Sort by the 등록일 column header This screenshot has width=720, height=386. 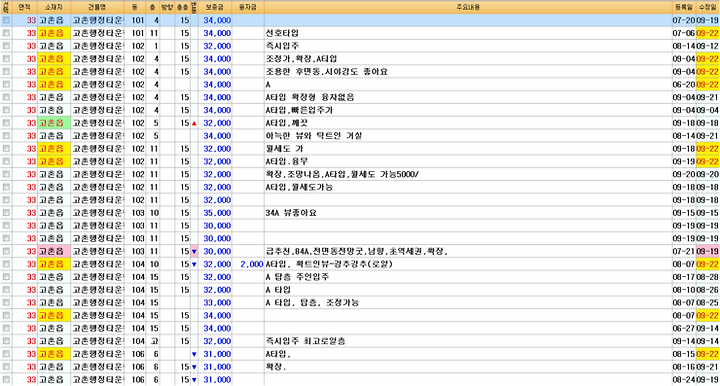684,7
